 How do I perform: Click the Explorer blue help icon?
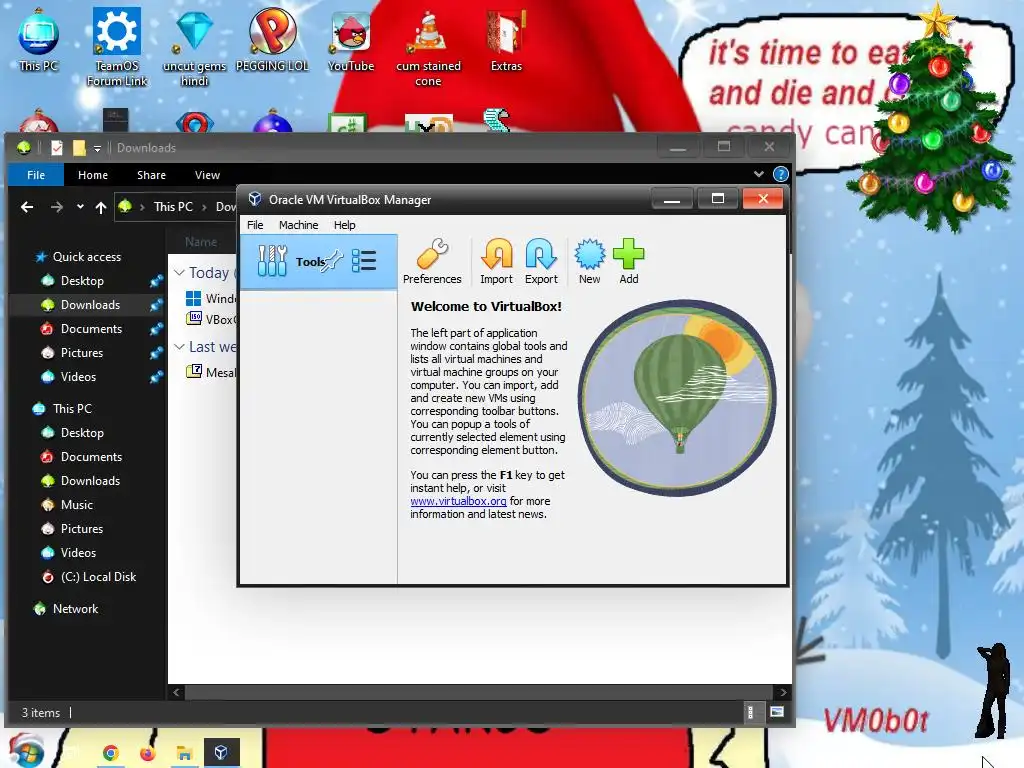780,174
